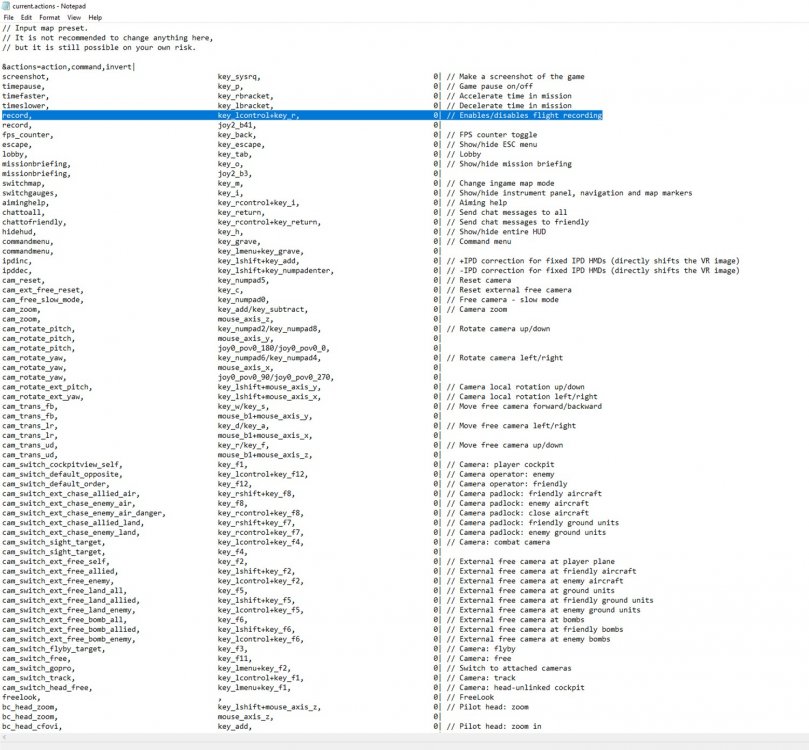Click the 'fps_counter,' entry
Screen dimensions: 809x750
pyautogui.click(x=27, y=135)
